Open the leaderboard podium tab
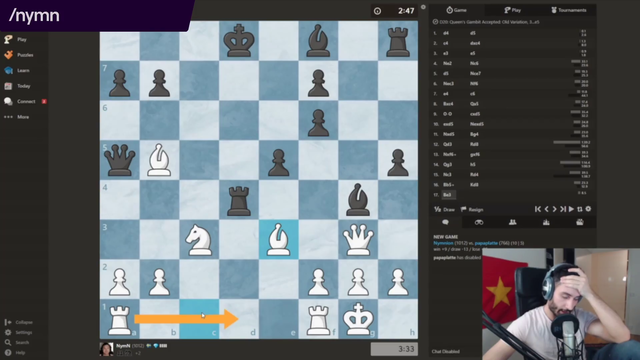Image resolution: width=640 pixels, height=360 pixels. pyautogui.click(x=546, y=222)
